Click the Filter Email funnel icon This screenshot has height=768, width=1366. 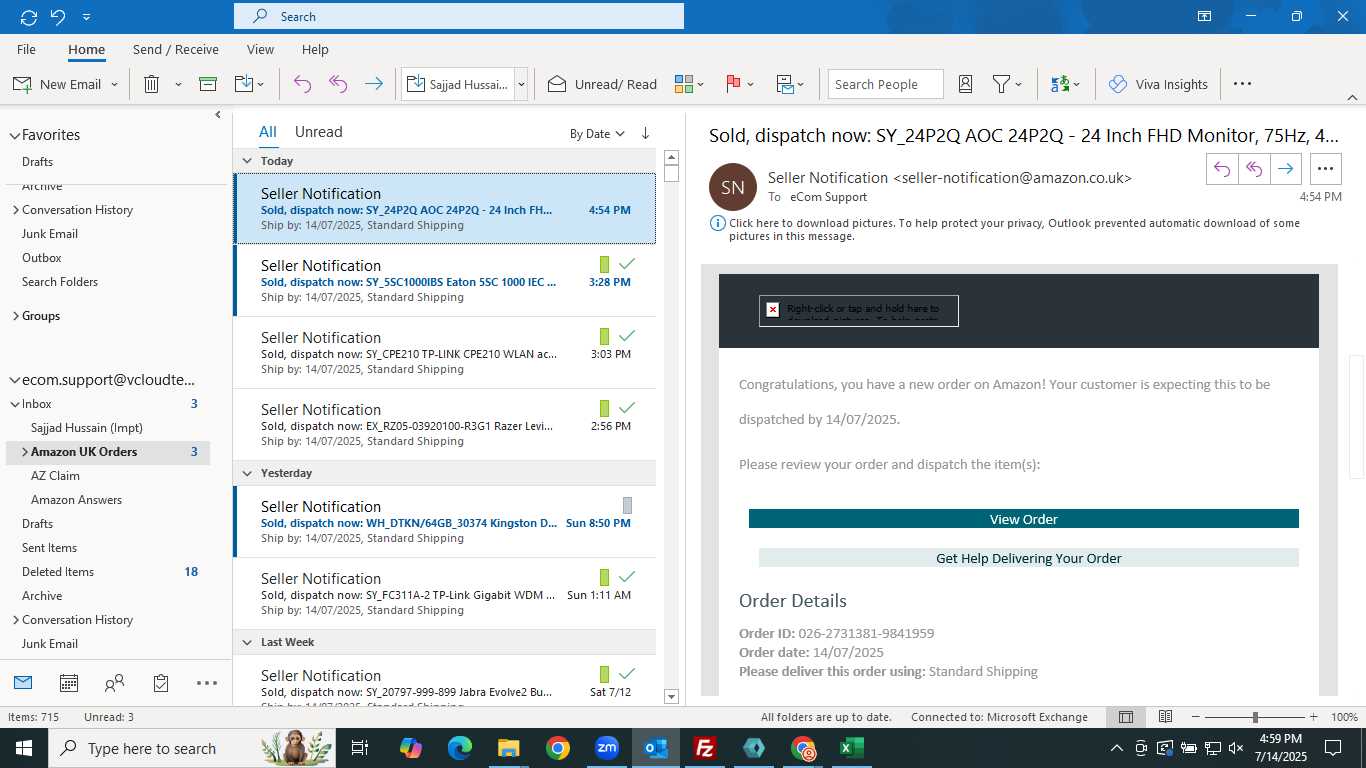tap(1000, 84)
